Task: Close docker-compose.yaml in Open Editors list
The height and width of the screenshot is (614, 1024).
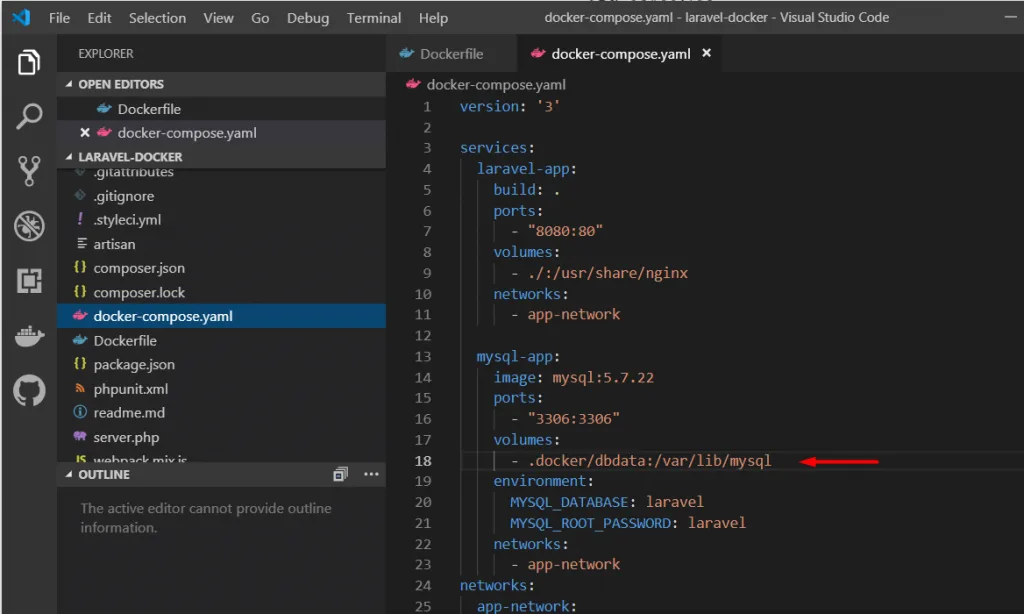Action: coord(84,133)
